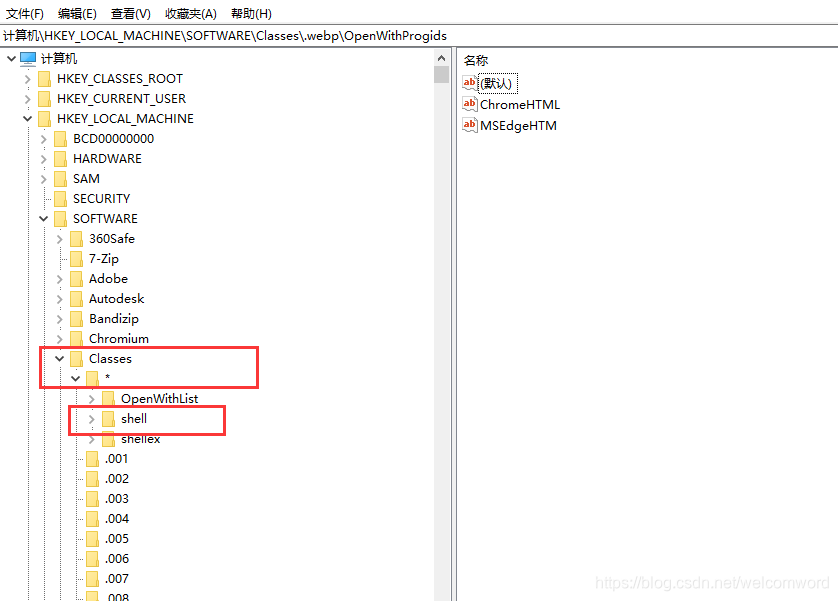
Task: Click ChromeHTML string value icon
Action: coord(470,104)
